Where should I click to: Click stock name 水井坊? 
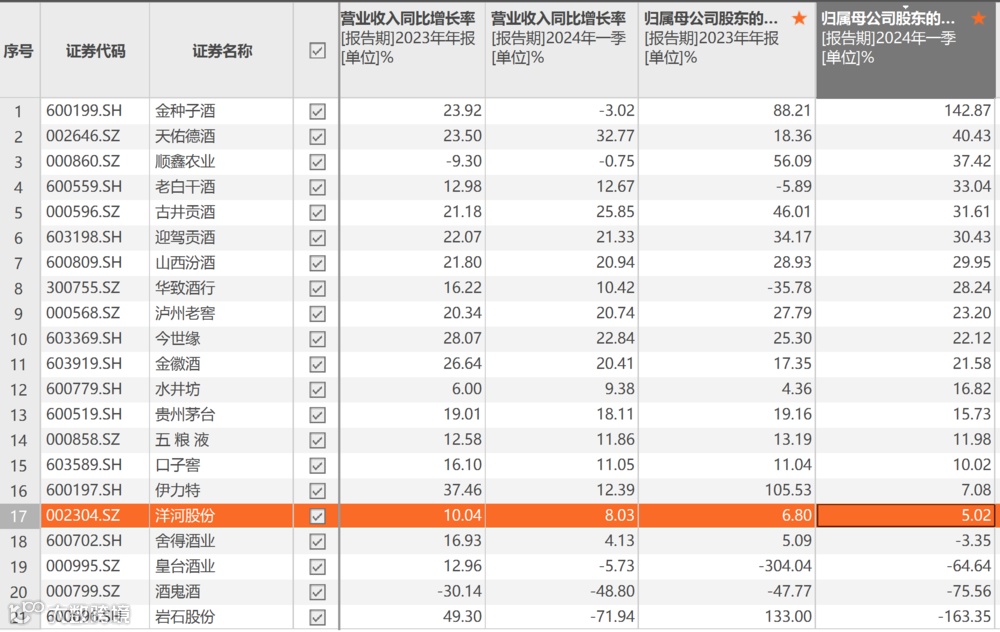tap(178, 389)
